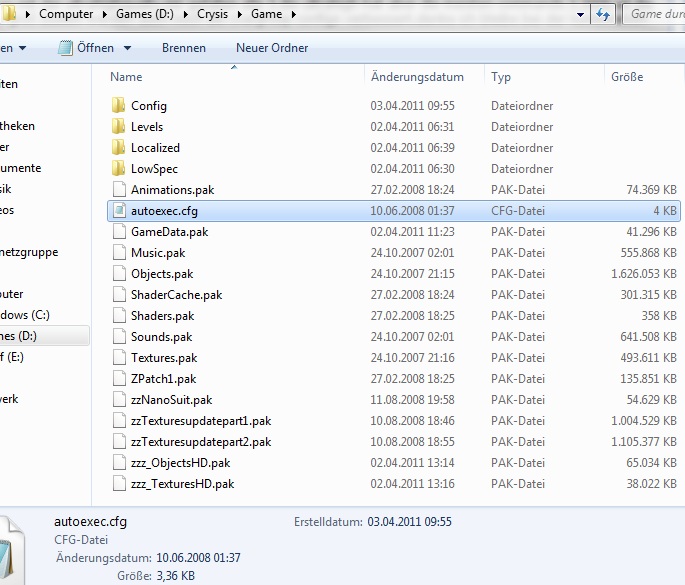Image resolution: width=685 pixels, height=585 pixels.
Task: Select the GameData.pak file name
Action: point(170,232)
